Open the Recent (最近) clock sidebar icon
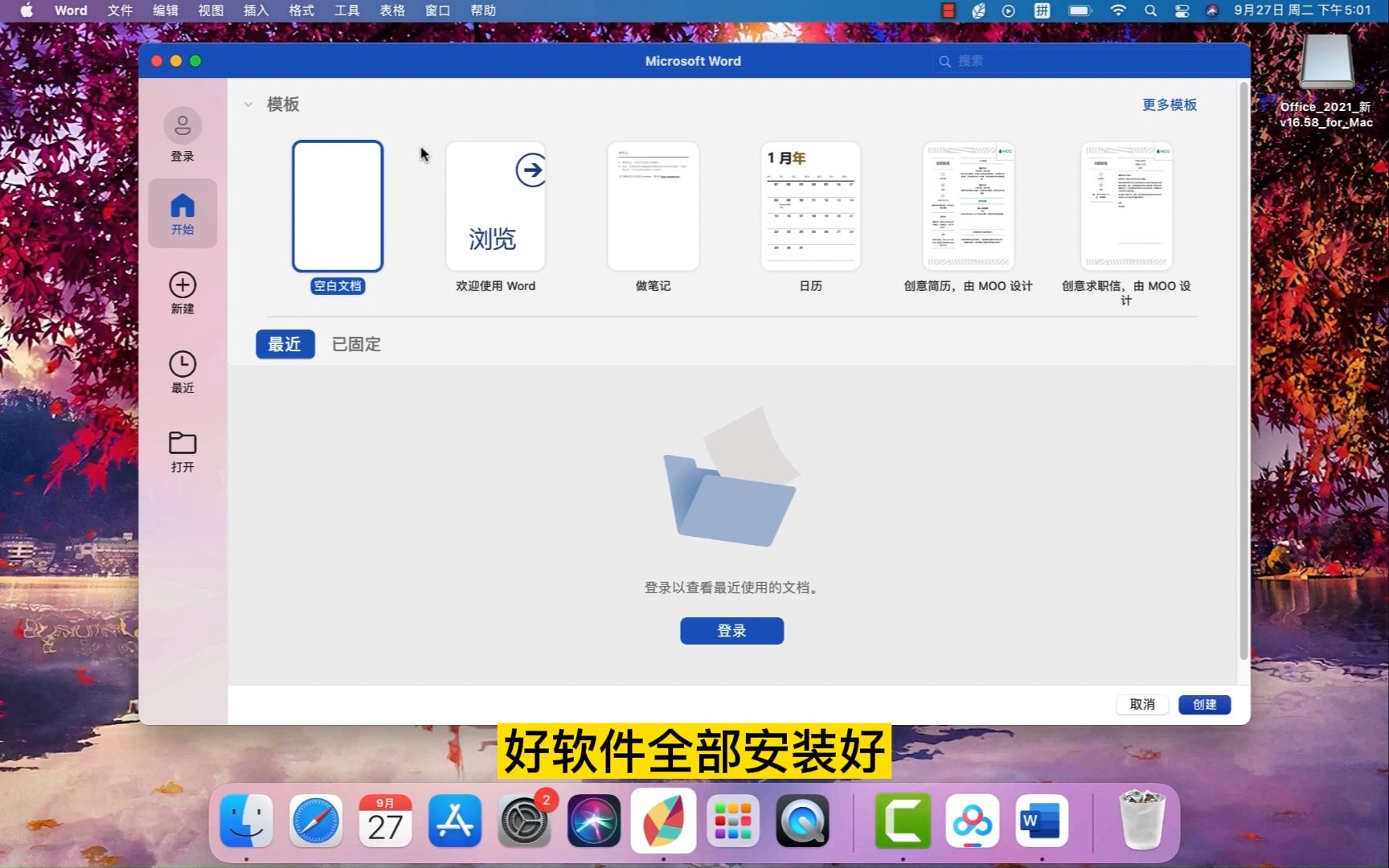 pos(182,372)
